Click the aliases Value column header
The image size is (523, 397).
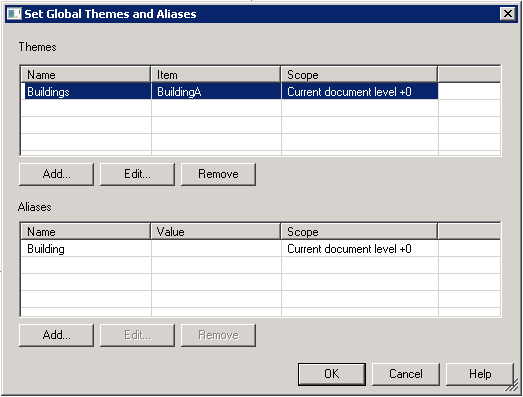216,232
